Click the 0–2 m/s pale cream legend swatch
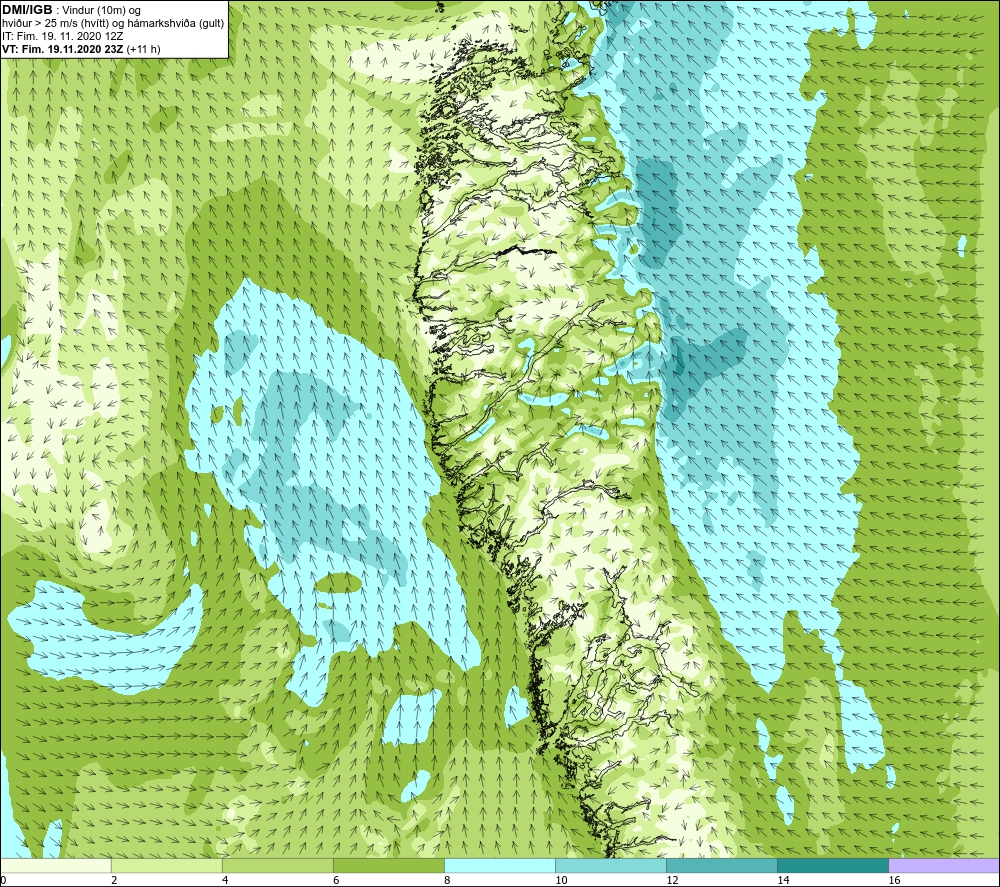Screen dimensions: 1000x887 pos(55,866)
